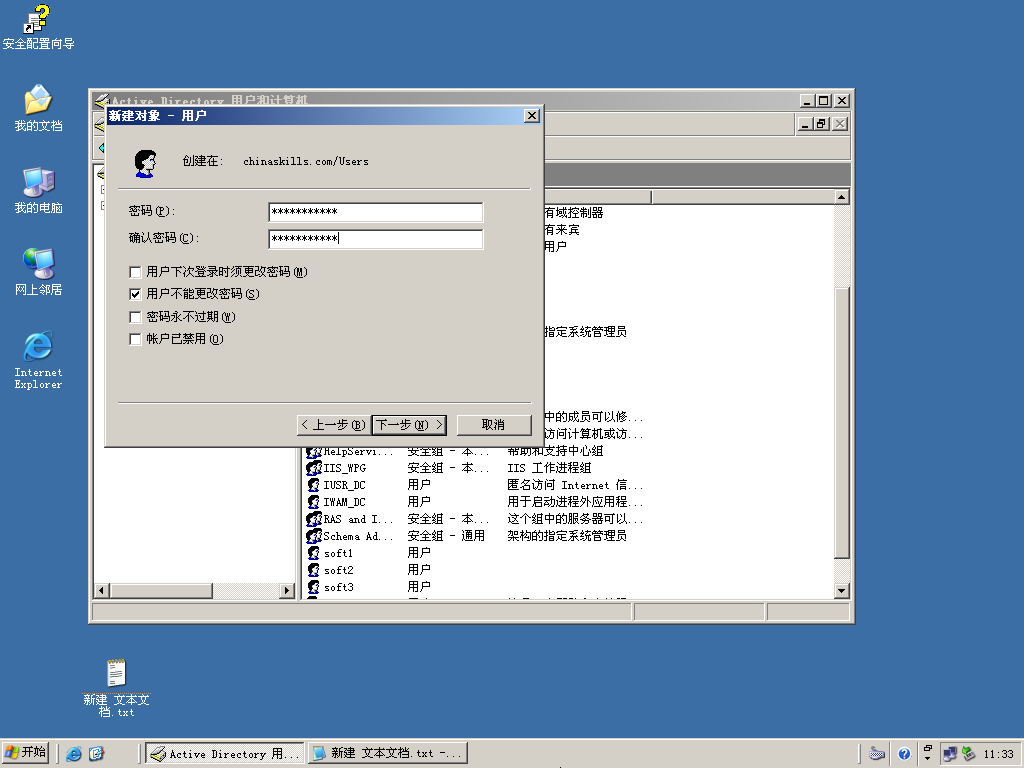Click the system clock showing 11:33
The image size is (1024, 768).
pos(999,754)
